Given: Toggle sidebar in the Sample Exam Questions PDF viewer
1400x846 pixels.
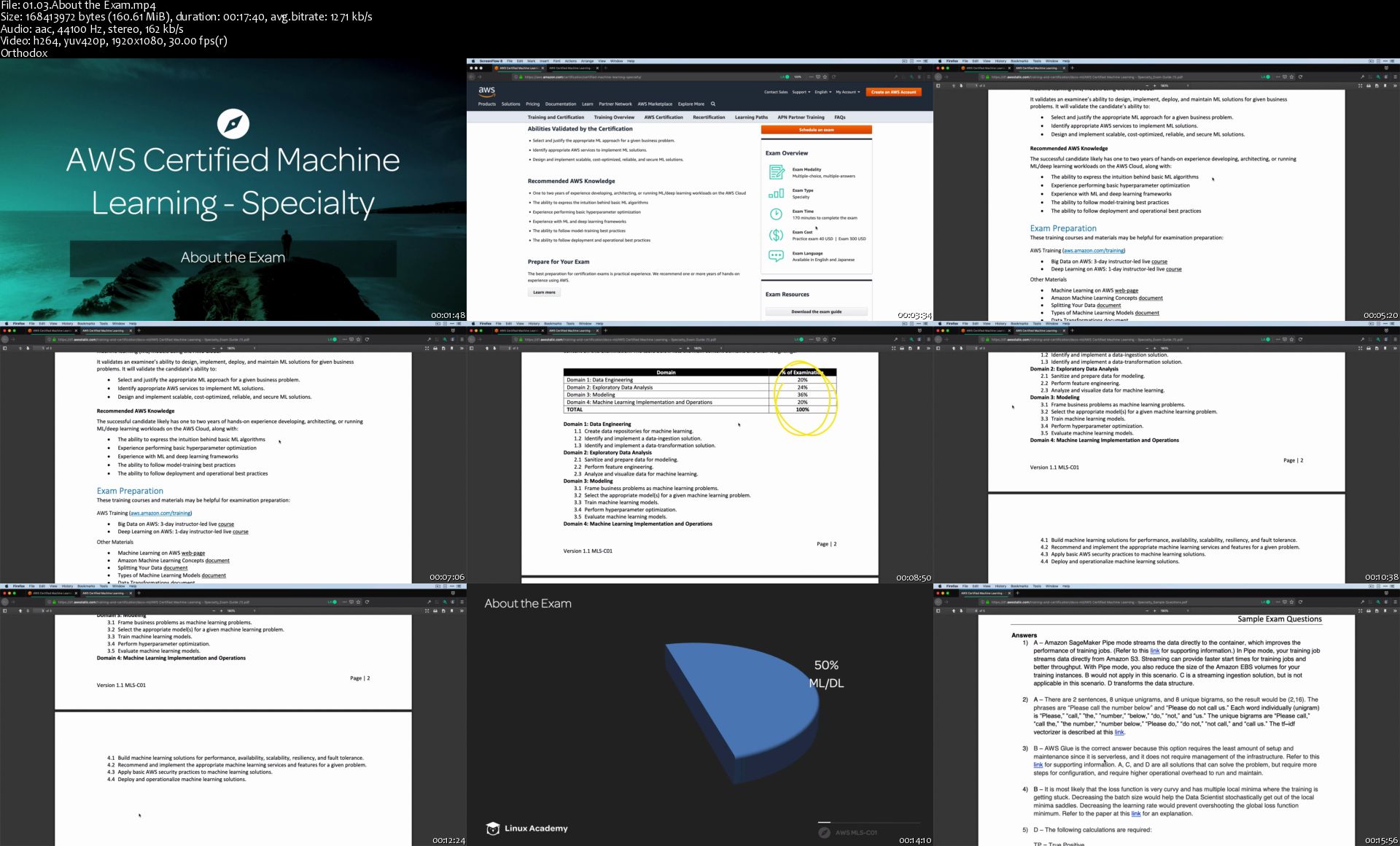Looking at the screenshot, I should tap(938, 610).
